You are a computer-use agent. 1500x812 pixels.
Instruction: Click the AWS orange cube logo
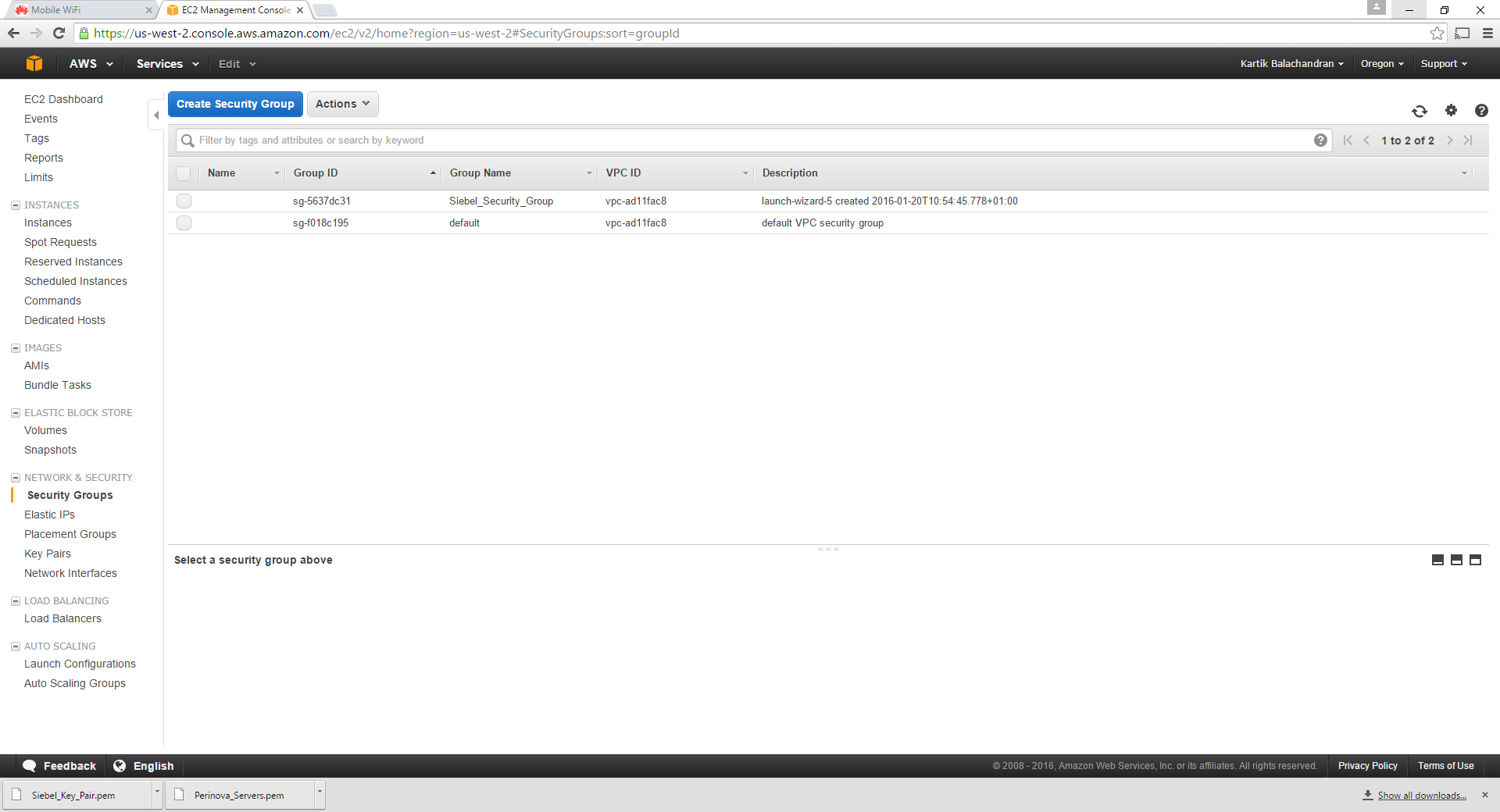tap(34, 63)
